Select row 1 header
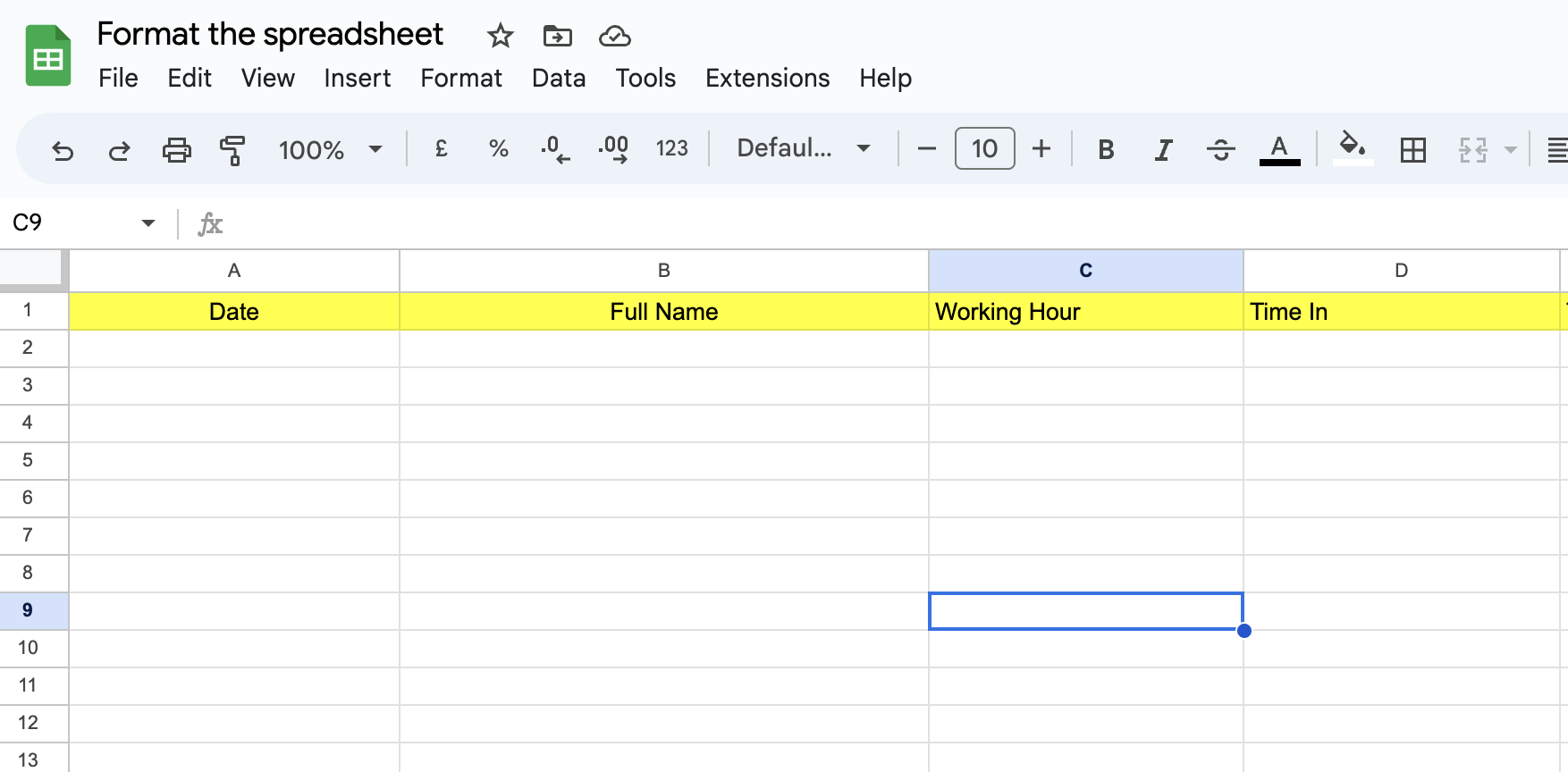Image resolution: width=1568 pixels, height=772 pixels. coord(33,311)
